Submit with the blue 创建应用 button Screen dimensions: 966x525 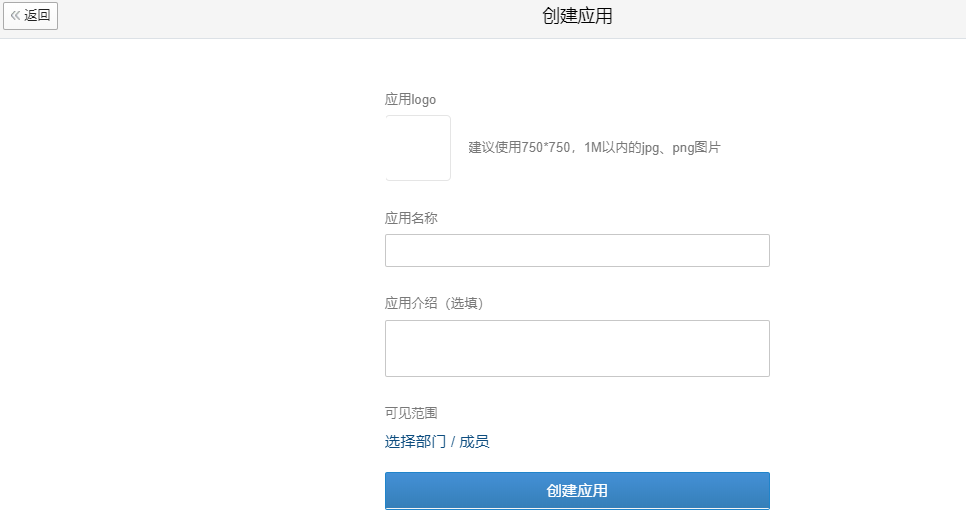(x=577, y=490)
